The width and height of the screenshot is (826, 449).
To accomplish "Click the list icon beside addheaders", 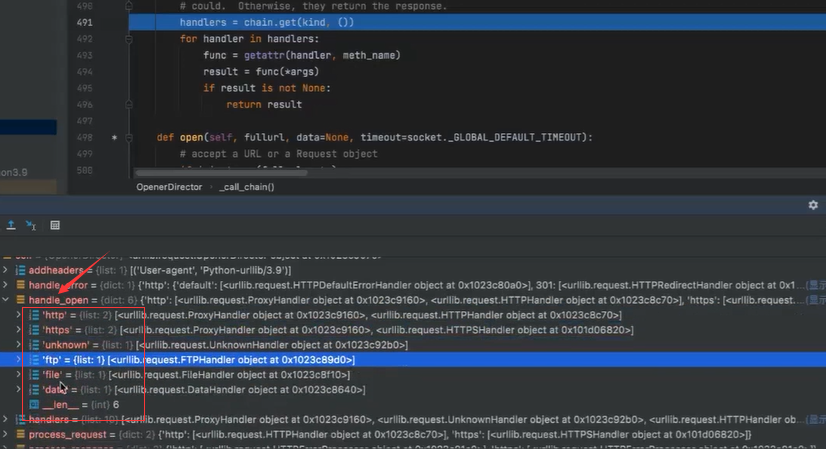I will click(x=21, y=270).
